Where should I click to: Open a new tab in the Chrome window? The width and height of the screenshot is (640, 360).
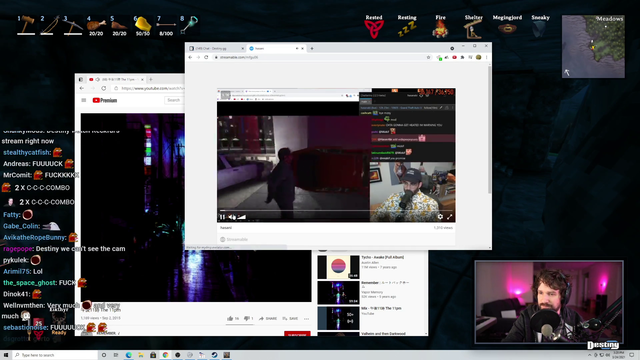[312, 48]
